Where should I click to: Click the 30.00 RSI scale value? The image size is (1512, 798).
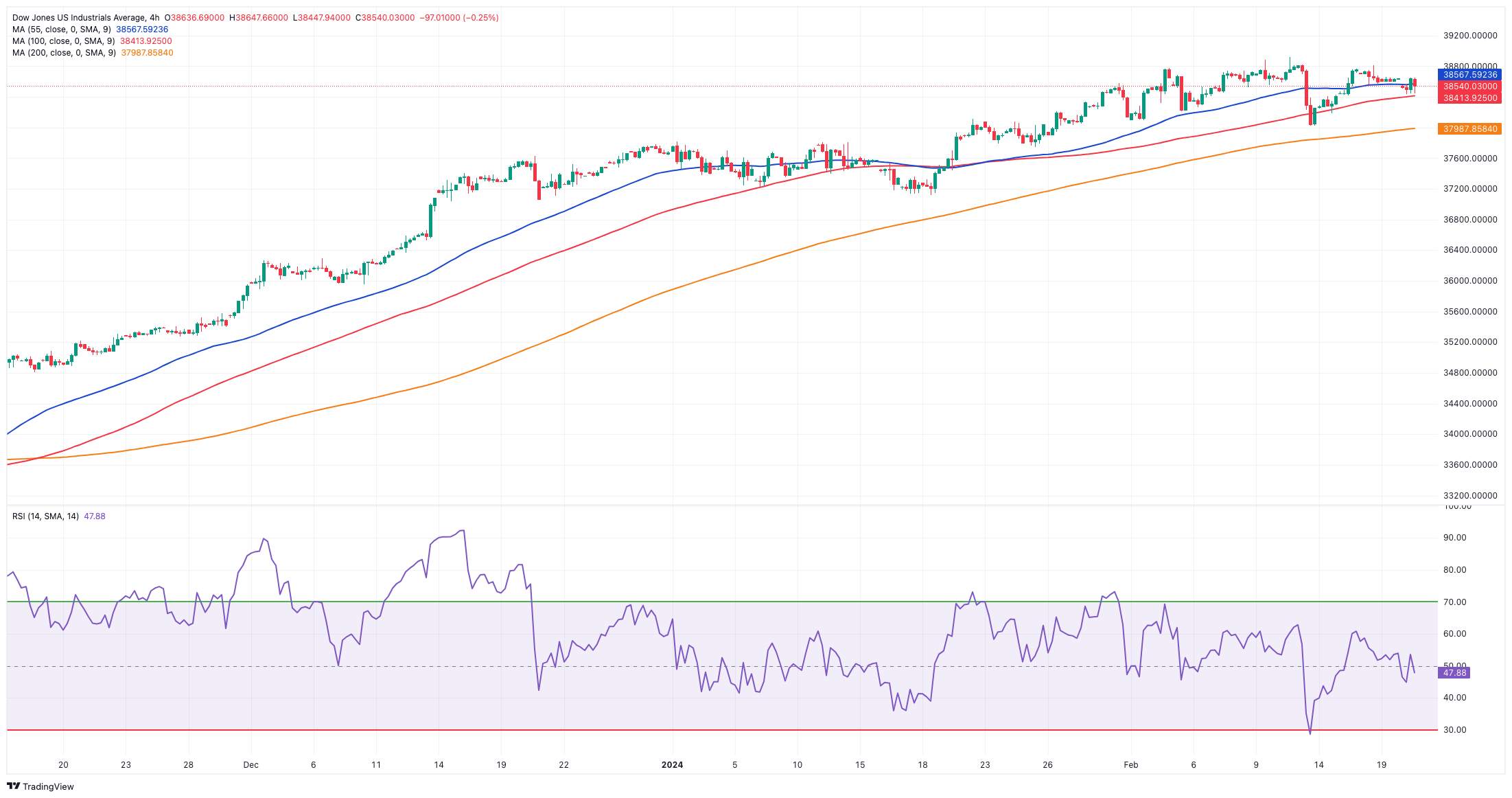(x=1455, y=730)
